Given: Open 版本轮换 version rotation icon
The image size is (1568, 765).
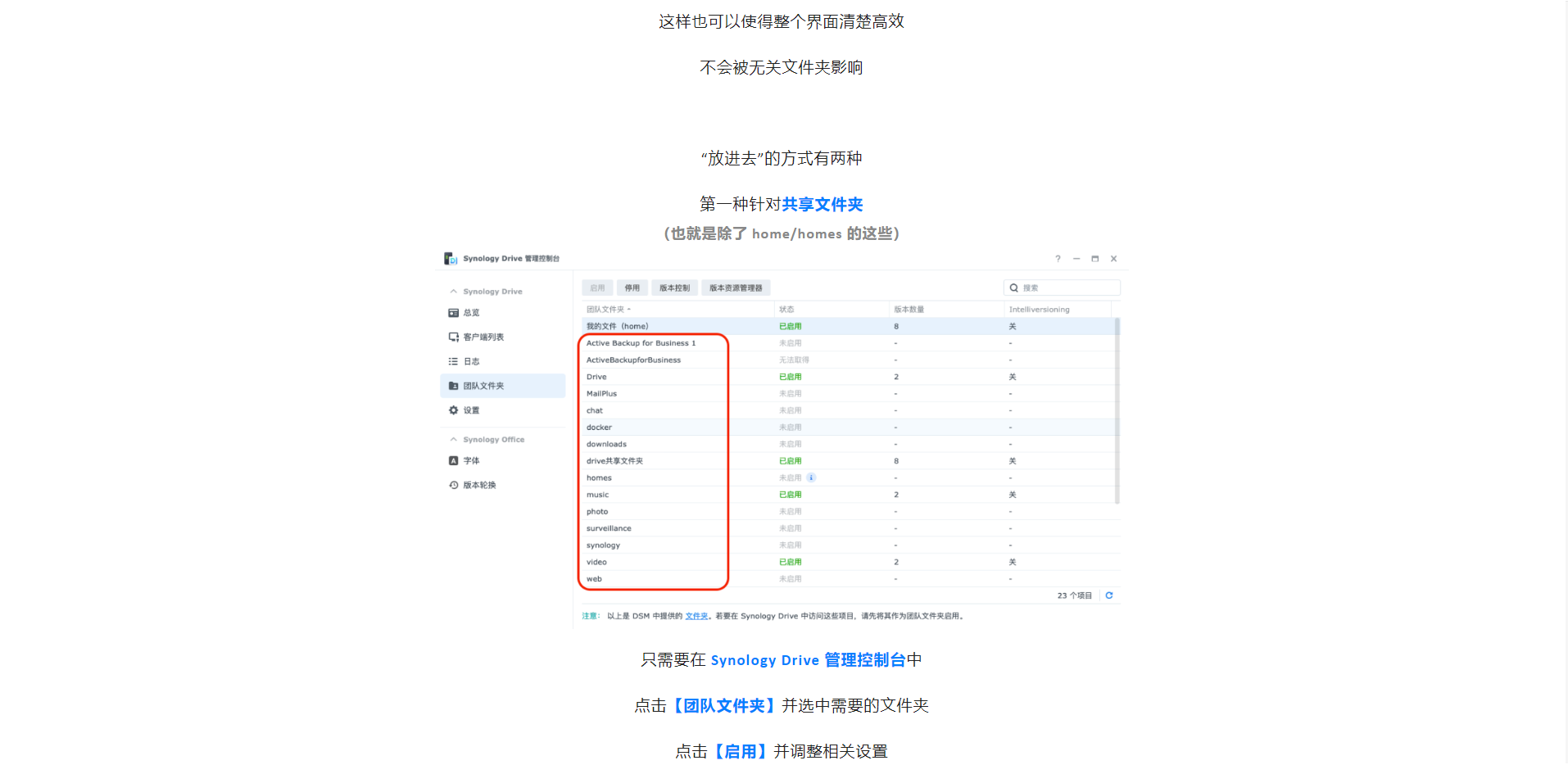Looking at the screenshot, I should (x=453, y=485).
